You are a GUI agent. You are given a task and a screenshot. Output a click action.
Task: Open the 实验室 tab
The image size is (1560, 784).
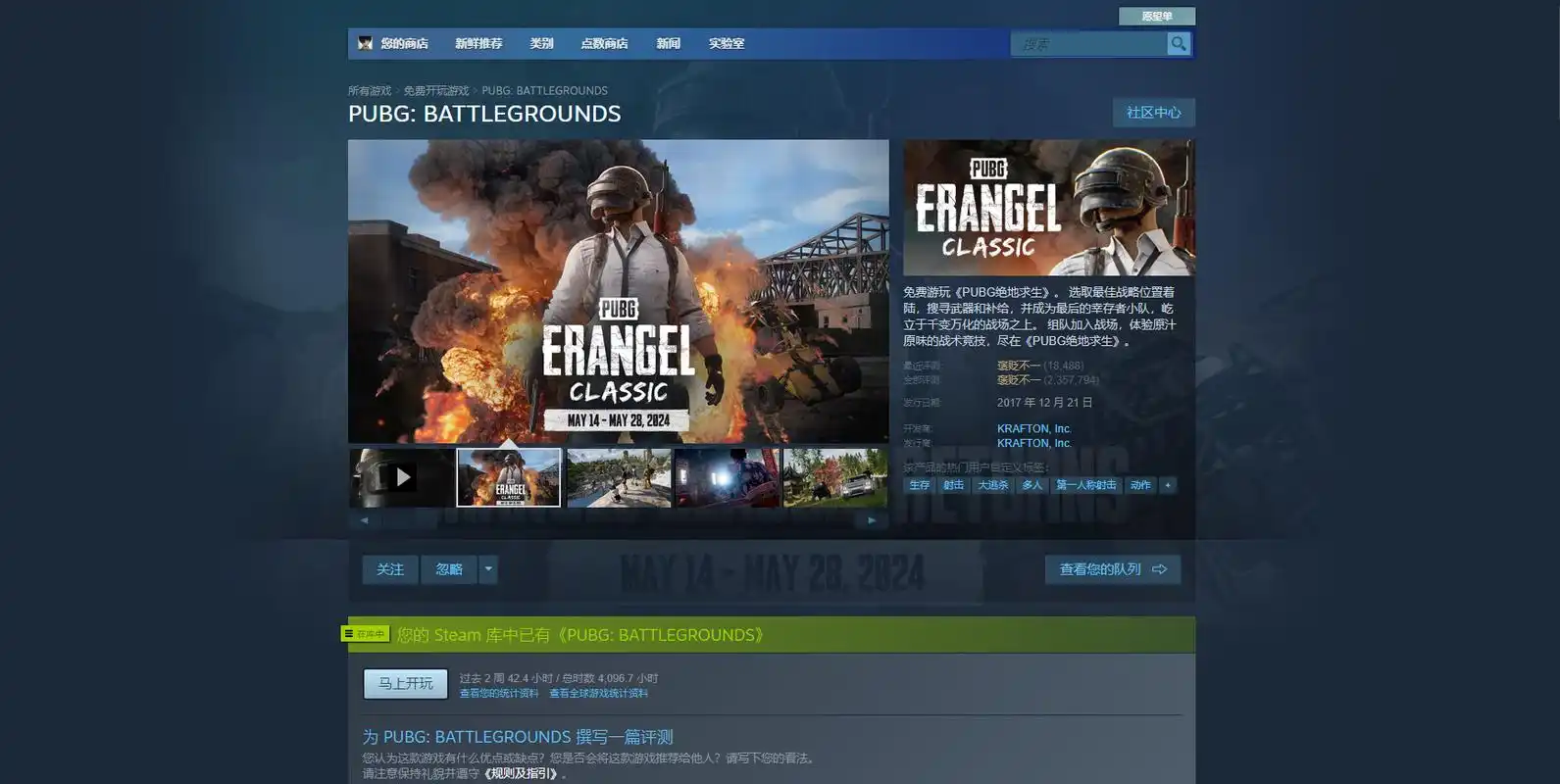click(x=727, y=43)
